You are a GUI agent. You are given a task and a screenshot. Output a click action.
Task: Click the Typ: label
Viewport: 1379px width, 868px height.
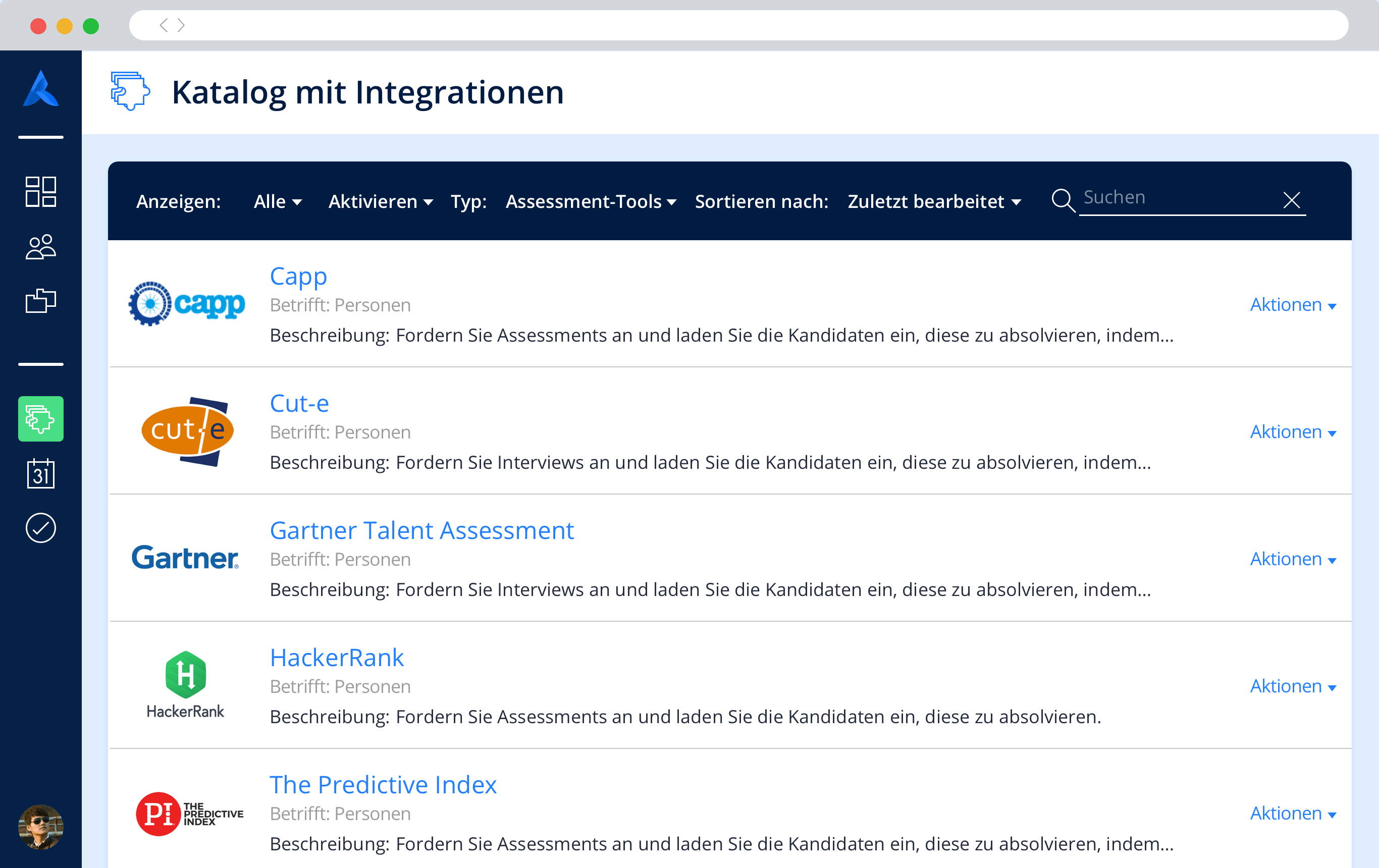tap(468, 201)
